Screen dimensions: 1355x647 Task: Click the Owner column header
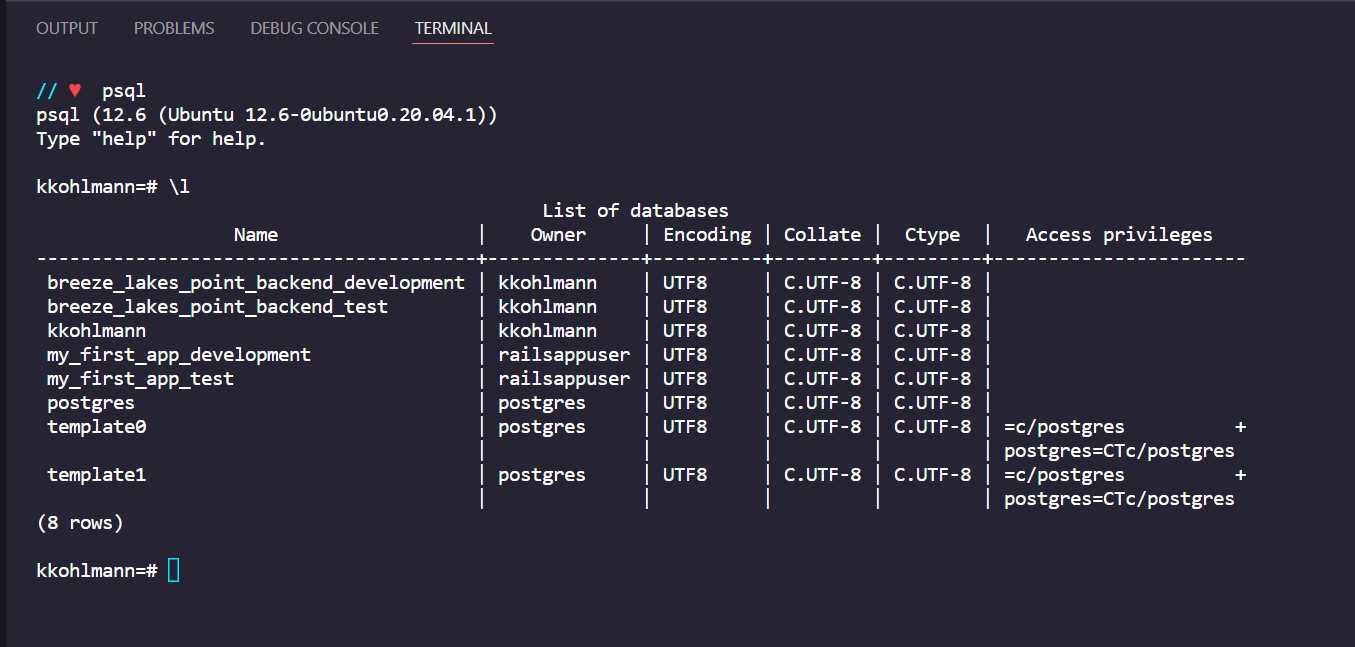click(558, 235)
